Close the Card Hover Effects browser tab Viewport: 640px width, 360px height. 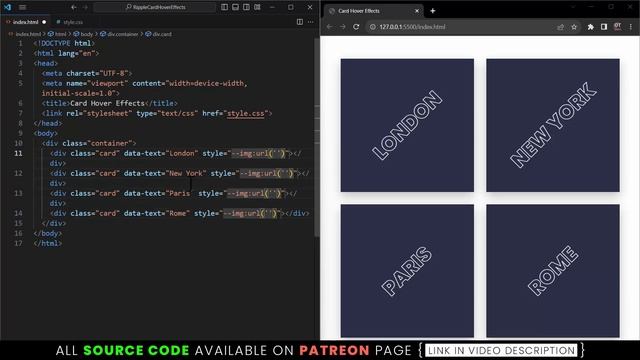pos(417,11)
